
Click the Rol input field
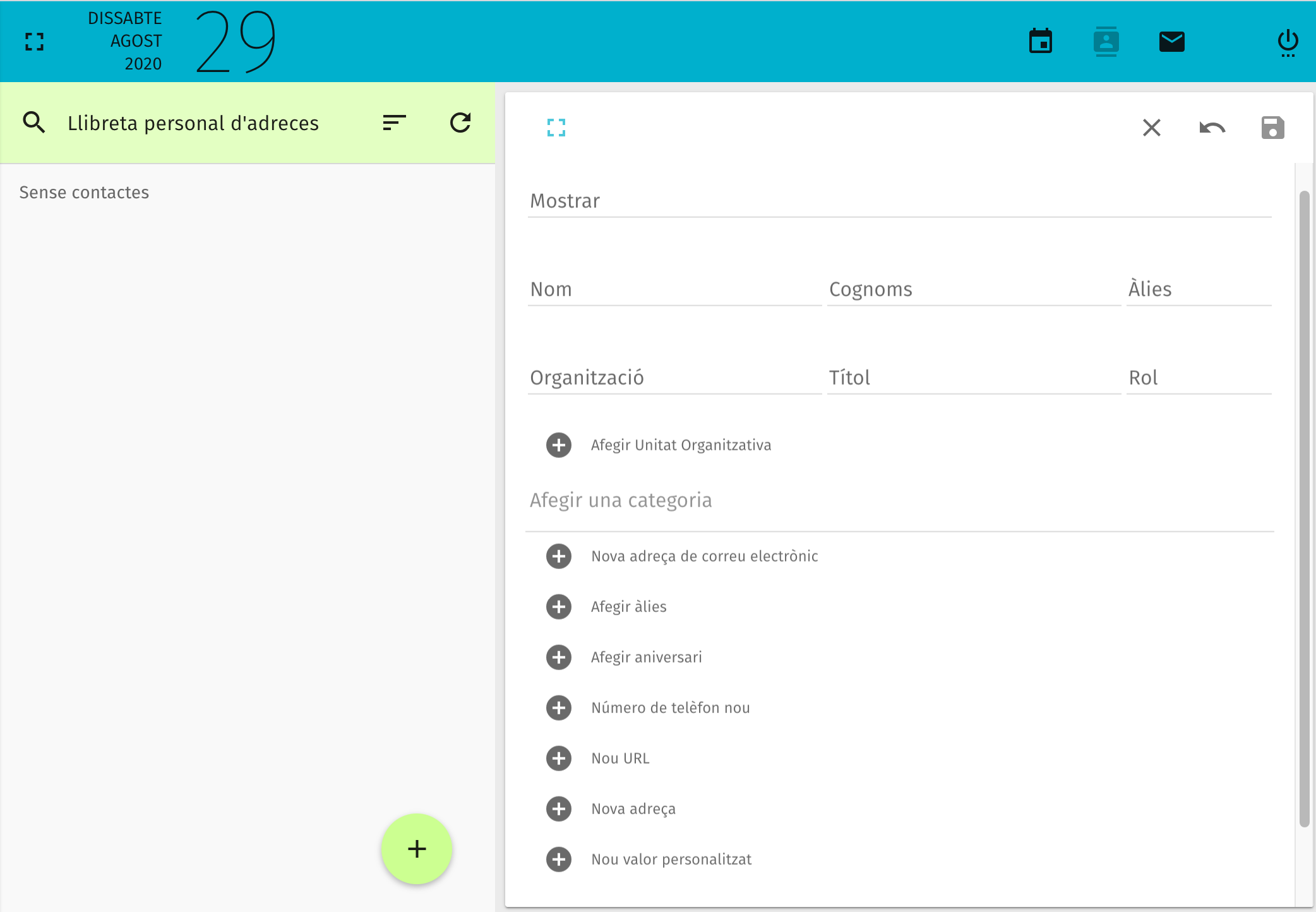[x=1199, y=378]
